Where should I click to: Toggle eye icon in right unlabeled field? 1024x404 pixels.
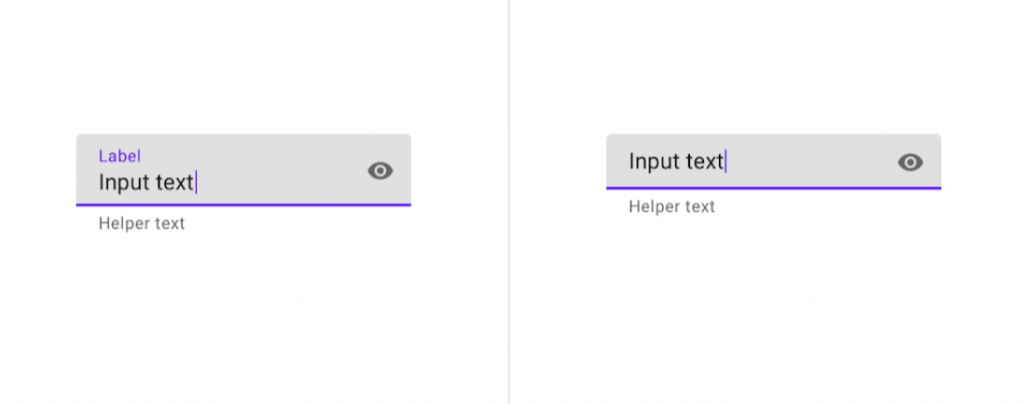[910, 162]
